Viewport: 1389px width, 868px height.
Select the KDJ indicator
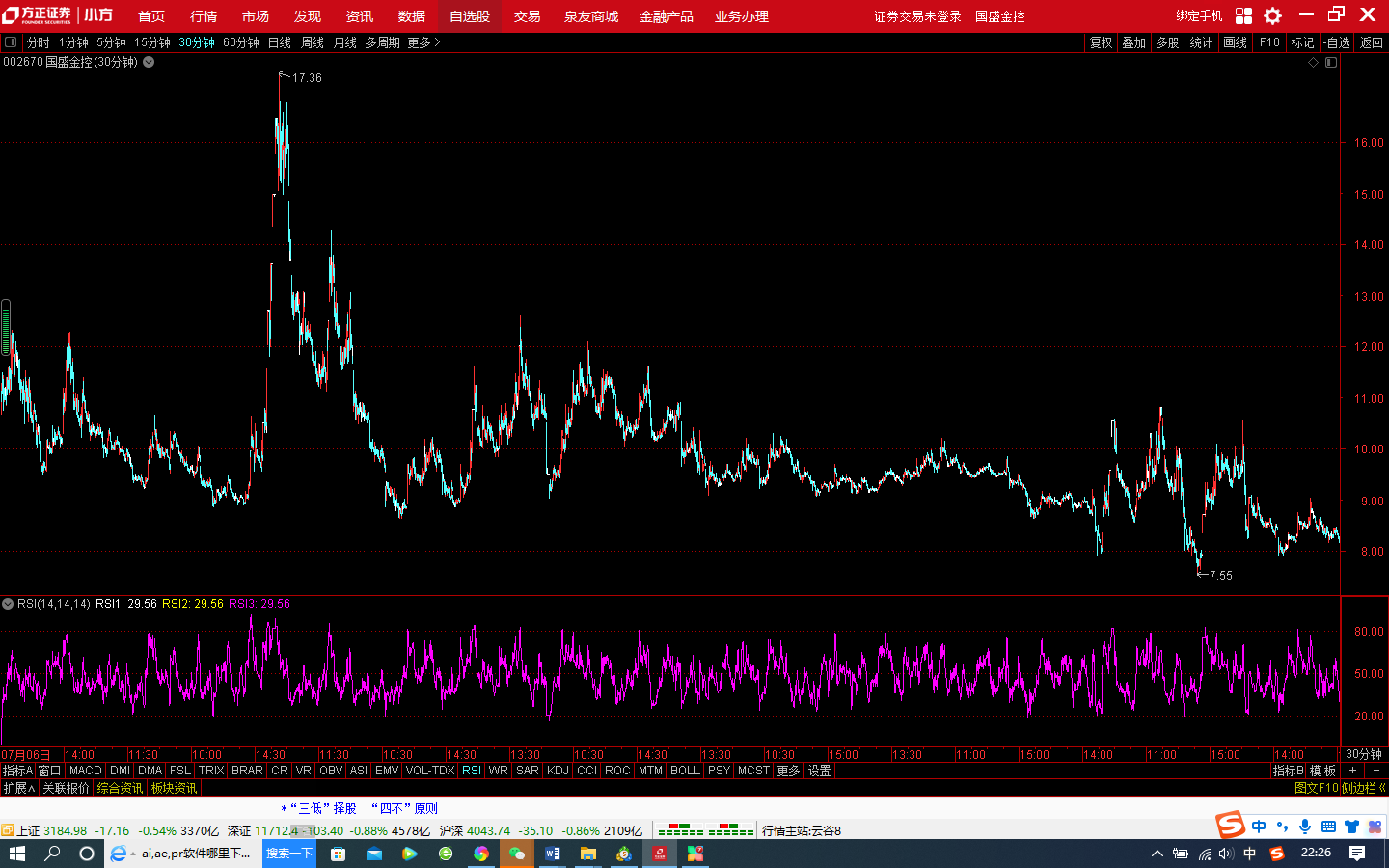[558, 771]
